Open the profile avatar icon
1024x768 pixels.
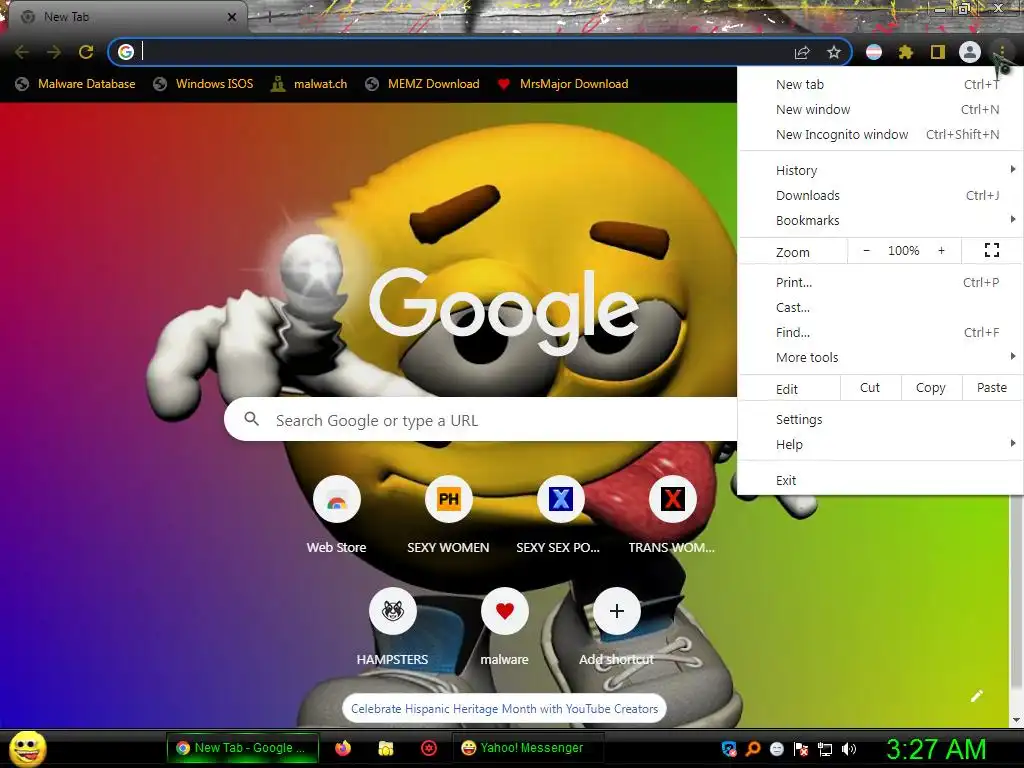[970, 52]
